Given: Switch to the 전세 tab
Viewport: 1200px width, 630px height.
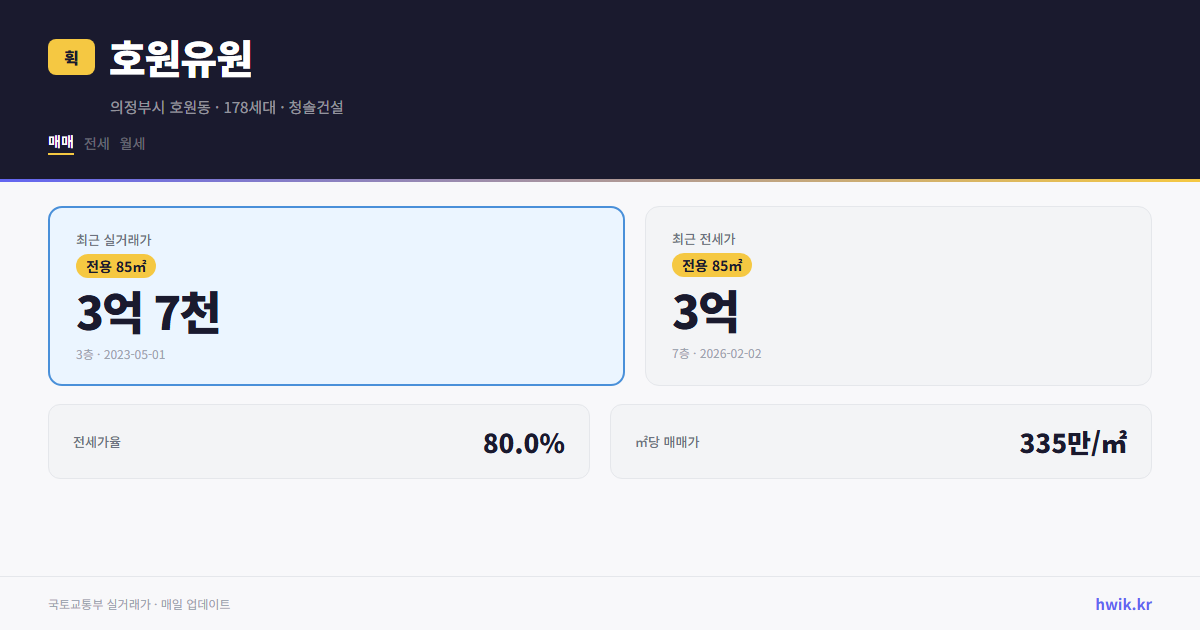Looking at the screenshot, I should click(x=96, y=143).
